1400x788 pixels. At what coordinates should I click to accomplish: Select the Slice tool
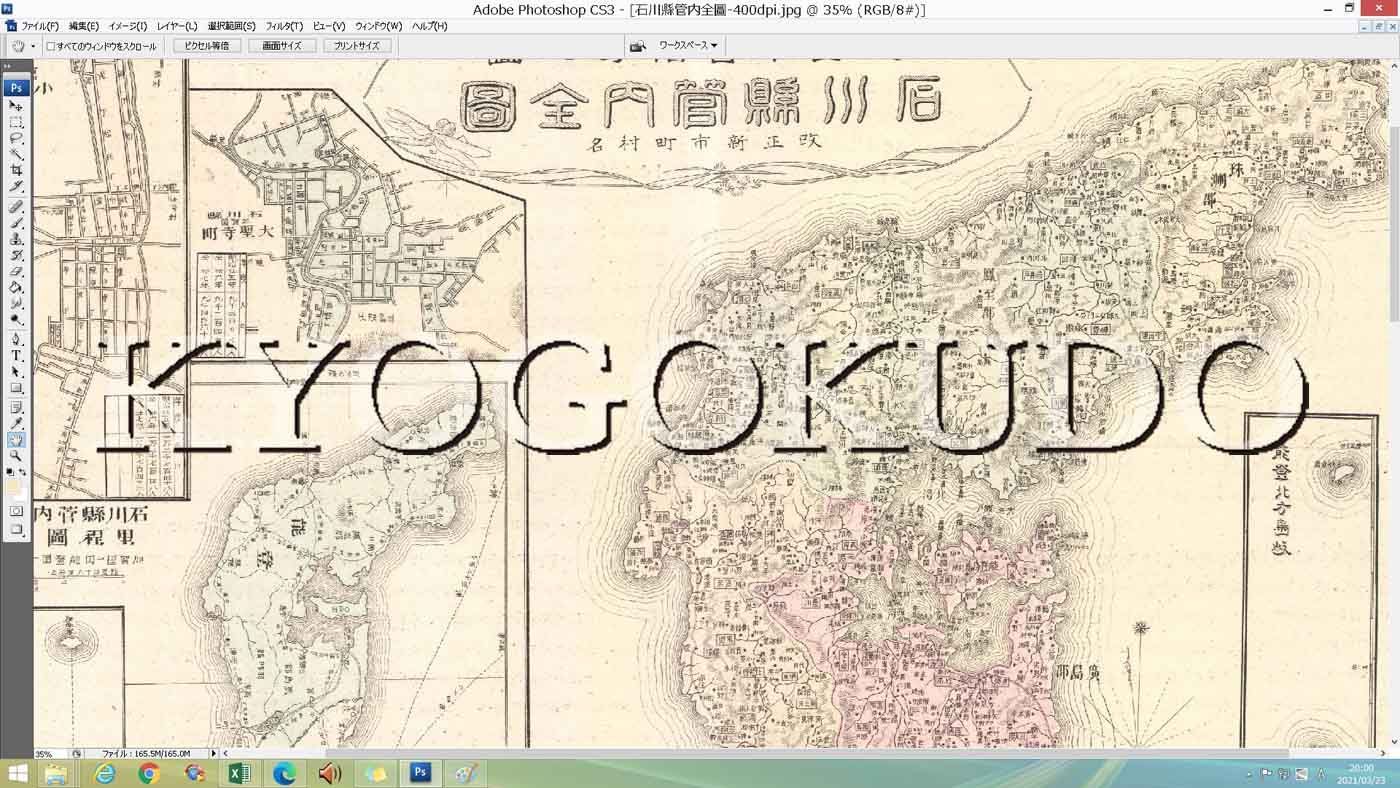[x=16, y=187]
